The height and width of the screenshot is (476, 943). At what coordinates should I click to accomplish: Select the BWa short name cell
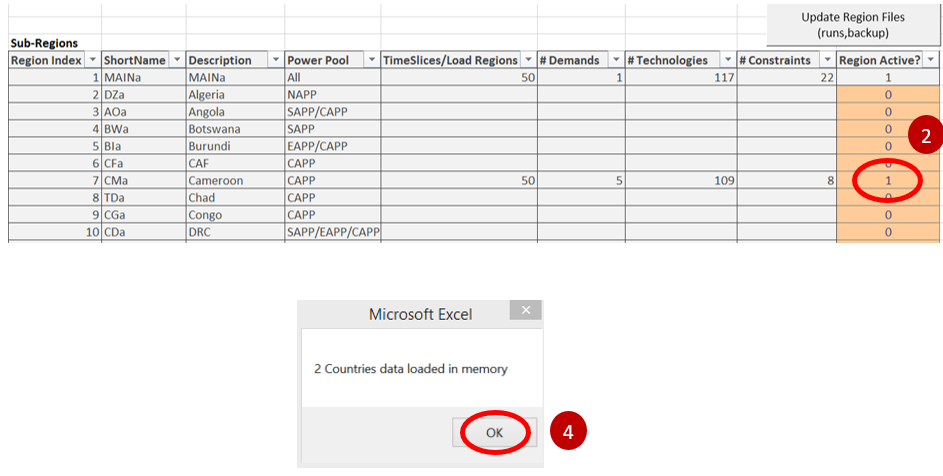click(144, 129)
